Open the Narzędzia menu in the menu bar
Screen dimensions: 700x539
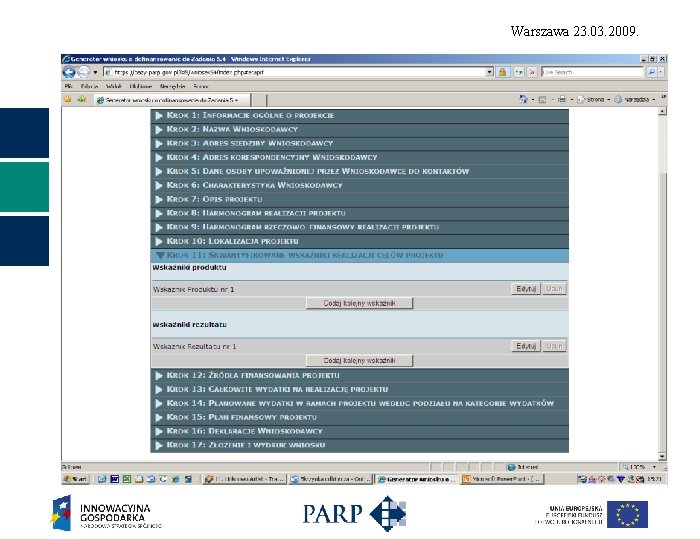[172, 86]
